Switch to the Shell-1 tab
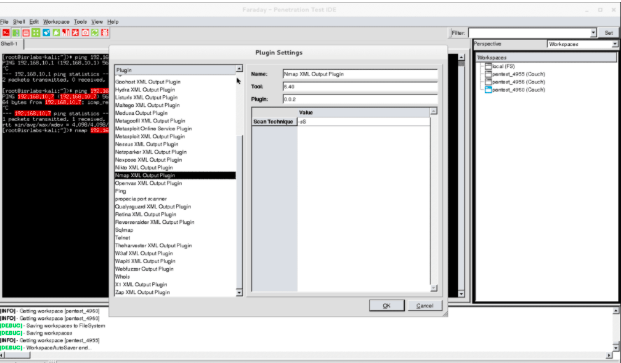The width and height of the screenshot is (621, 363). point(10,44)
